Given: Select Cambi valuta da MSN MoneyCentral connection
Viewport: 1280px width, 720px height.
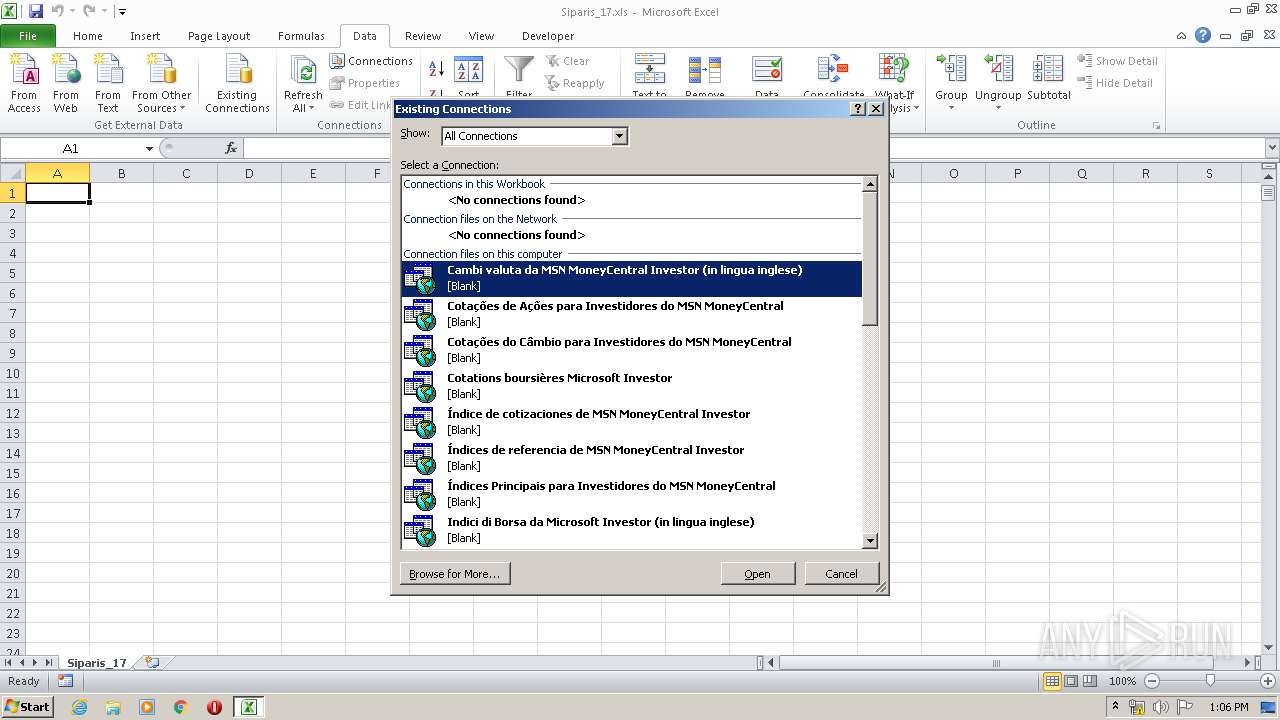Looking at the screenshot, I should coord(631,278).
